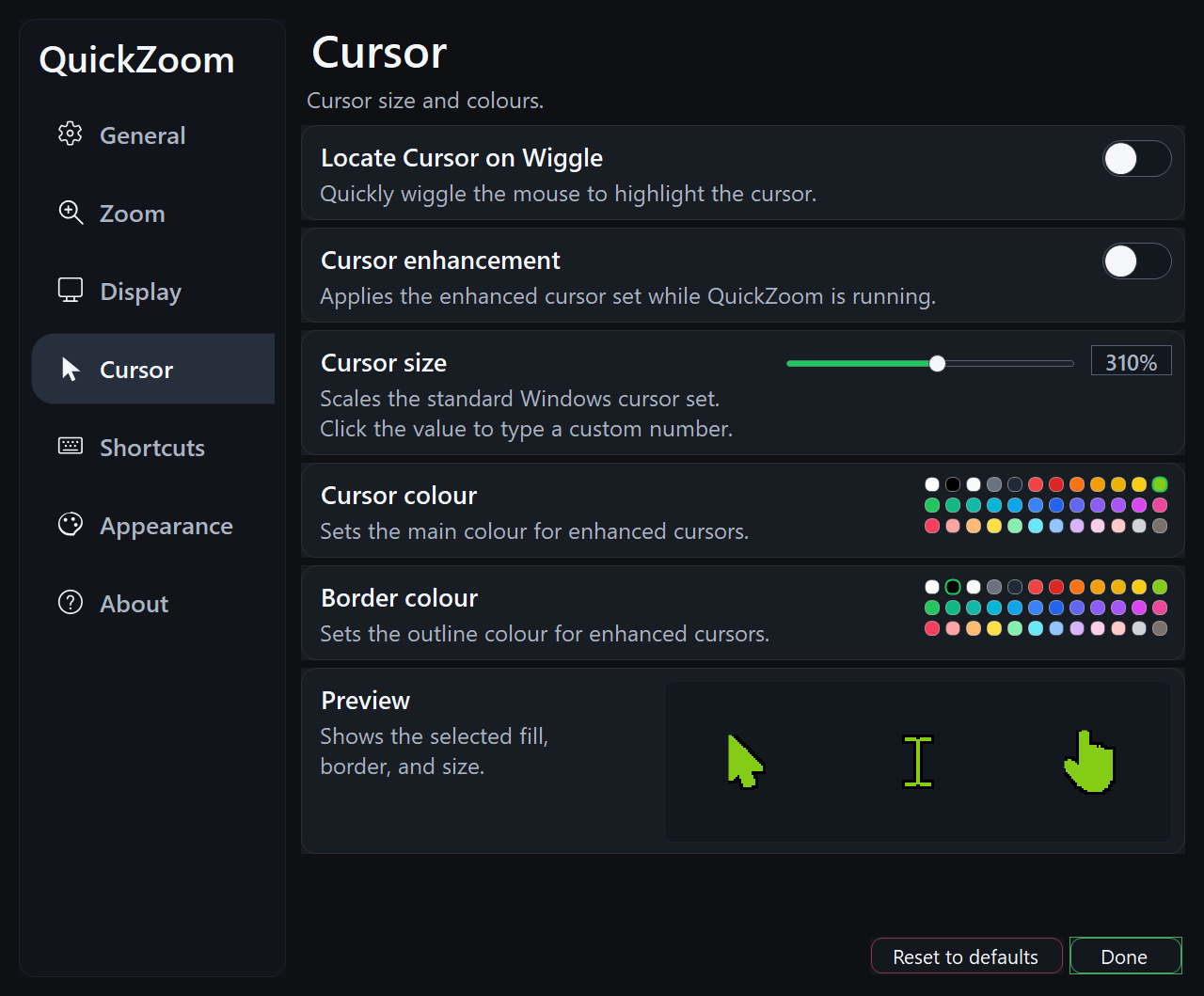Image resolution: width=1204 pixels, height=996 pixels.
Task: Pick taupe brown swatch in Cursor colour
Action: (x=1160, y=526)
